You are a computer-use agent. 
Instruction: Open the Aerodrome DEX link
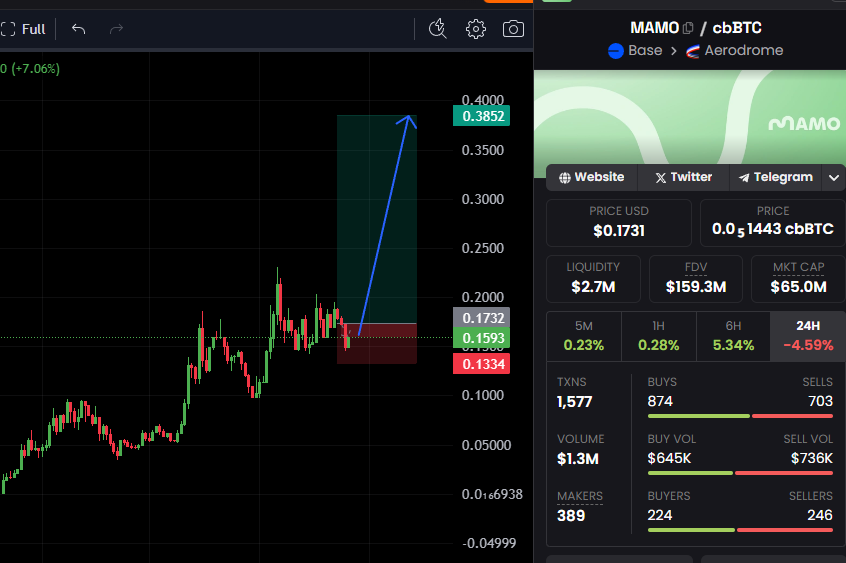coord(734,51)
